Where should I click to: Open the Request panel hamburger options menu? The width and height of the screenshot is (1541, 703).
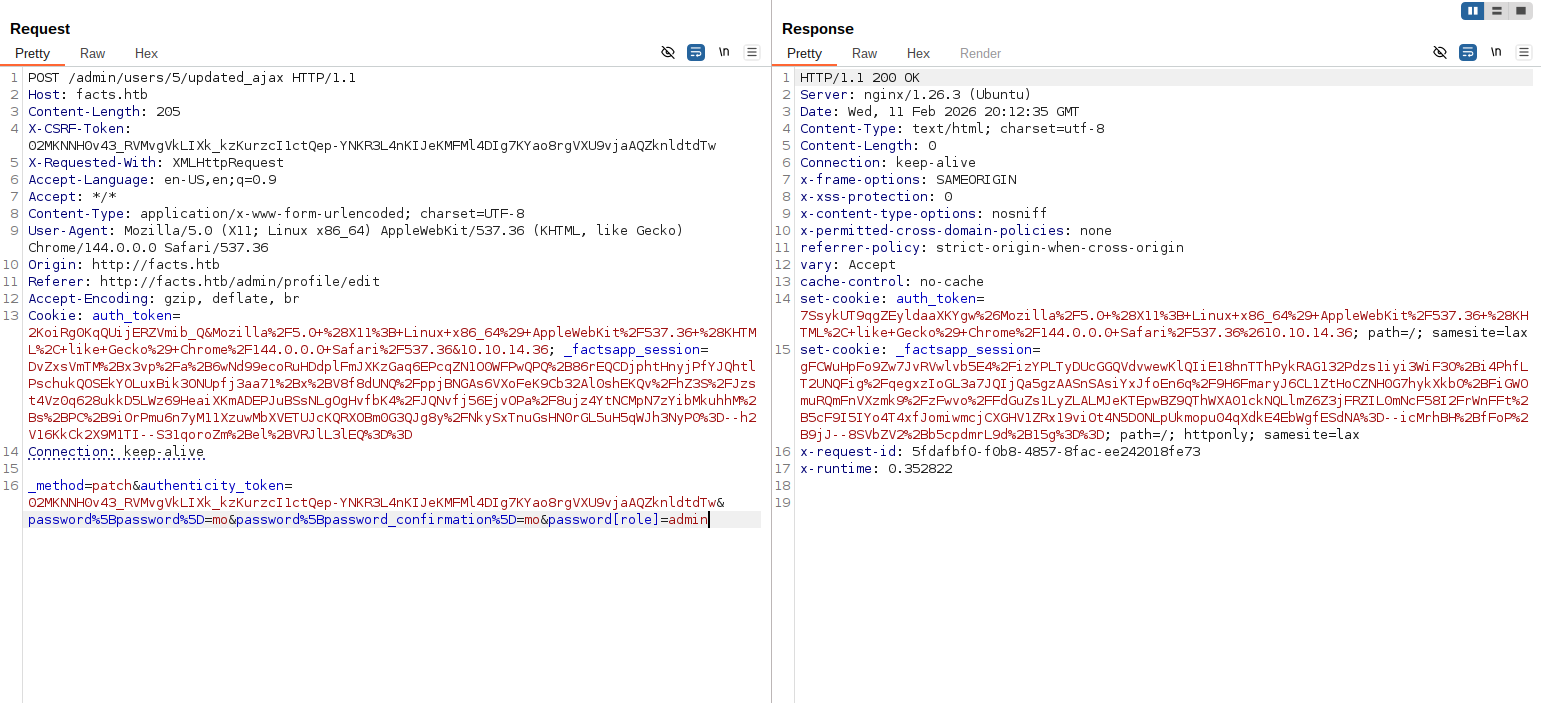(x=752, y=52)
